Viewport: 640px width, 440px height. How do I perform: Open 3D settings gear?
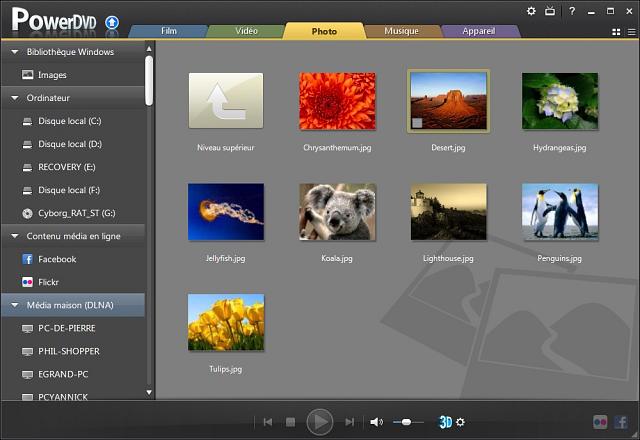click(461, 422)
